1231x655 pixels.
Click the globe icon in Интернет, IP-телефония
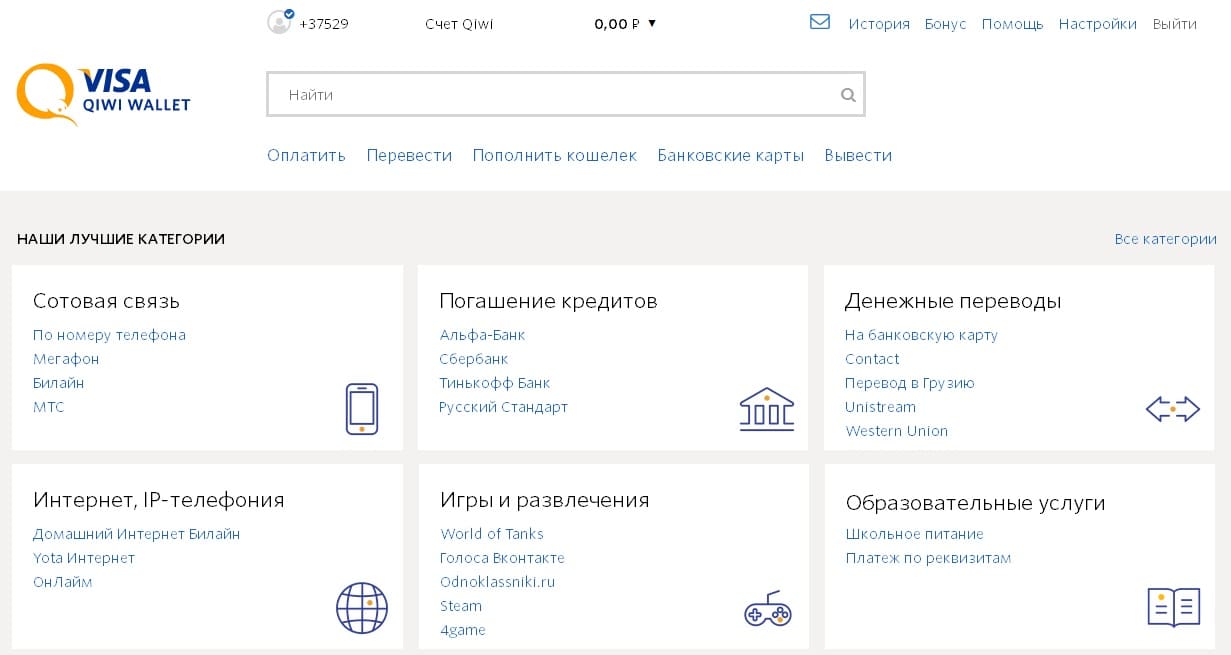tap(362, 607)
